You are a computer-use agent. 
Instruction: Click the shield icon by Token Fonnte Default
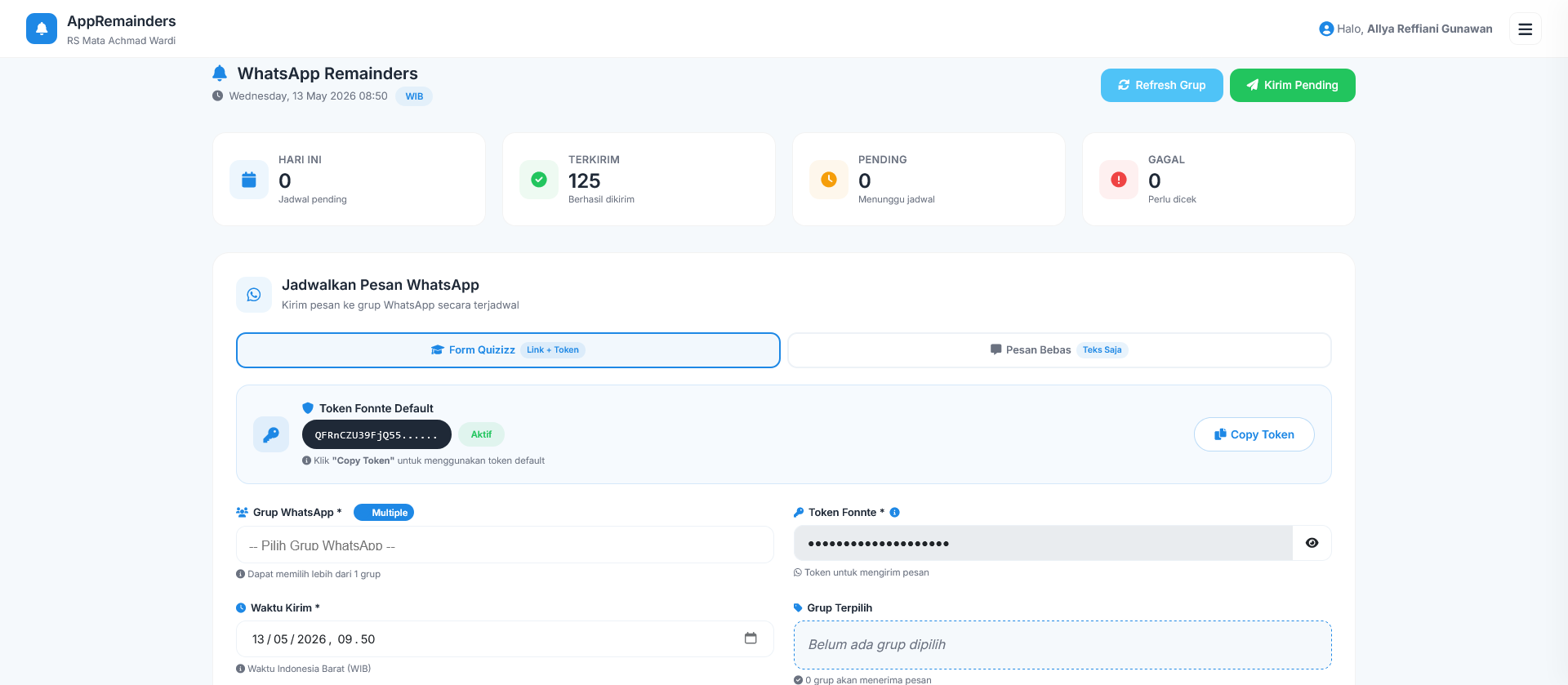pos(308,408)
